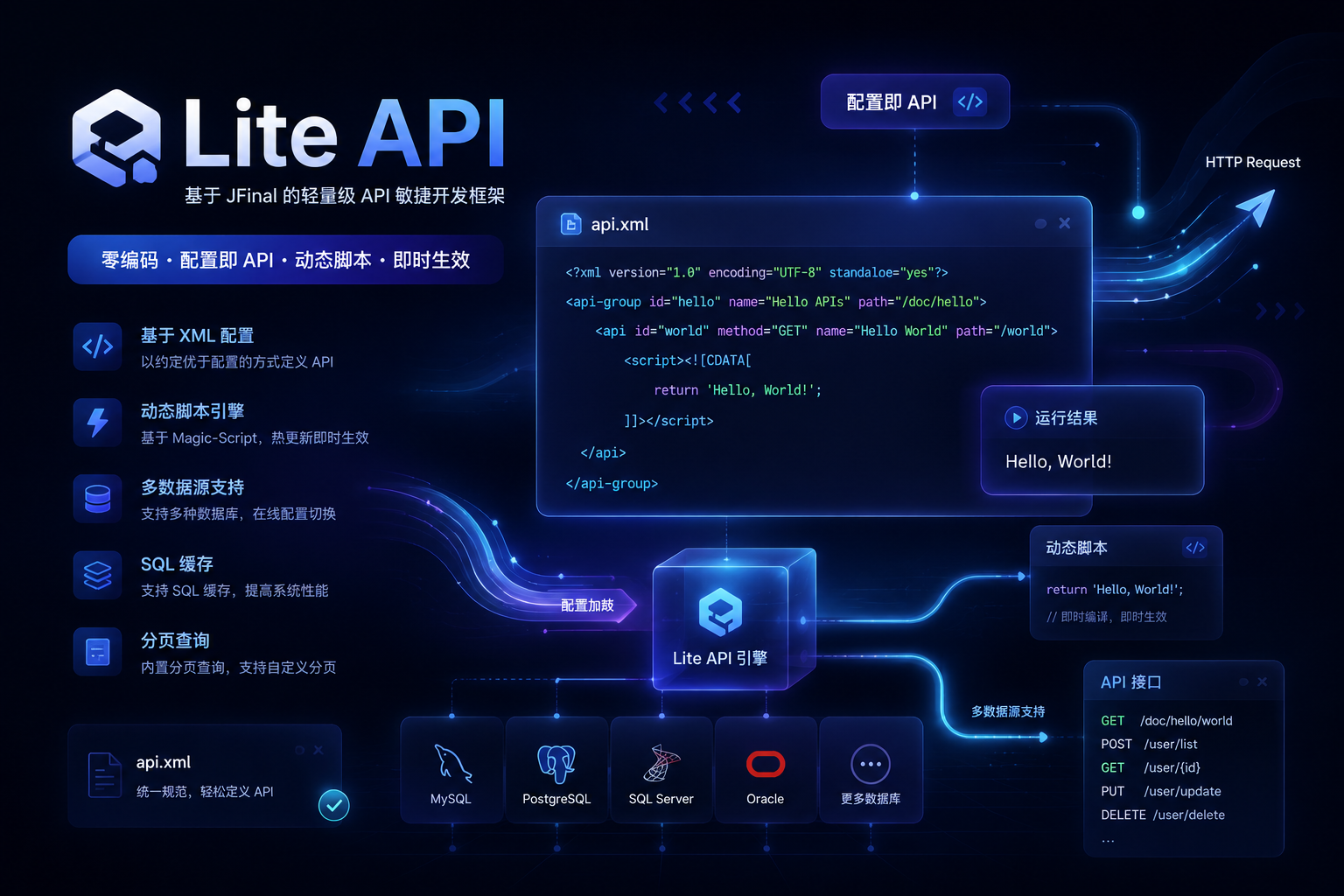1344x896 pixels.
Task: Click the 基于 XML 配置 heading
Action: pyautogui.click(x=197, y=335)
